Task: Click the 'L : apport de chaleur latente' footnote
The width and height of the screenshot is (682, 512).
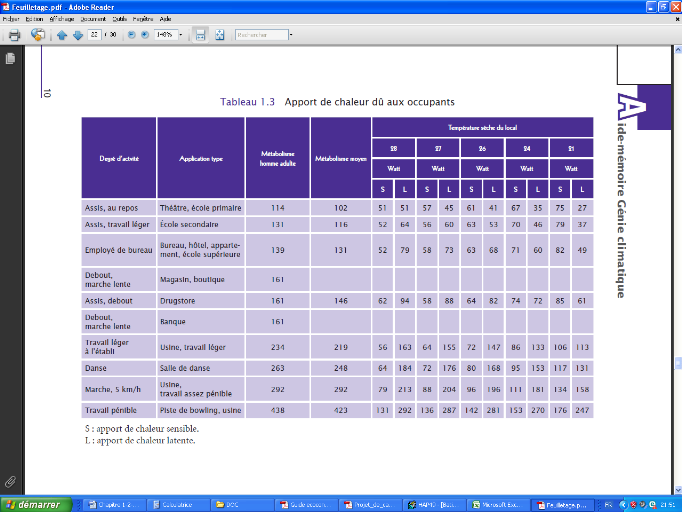Action: [140, 440]
